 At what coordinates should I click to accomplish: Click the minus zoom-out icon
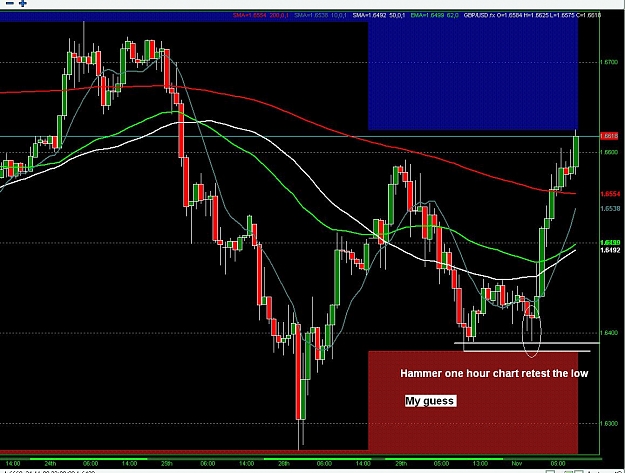(x=10, y=4)
